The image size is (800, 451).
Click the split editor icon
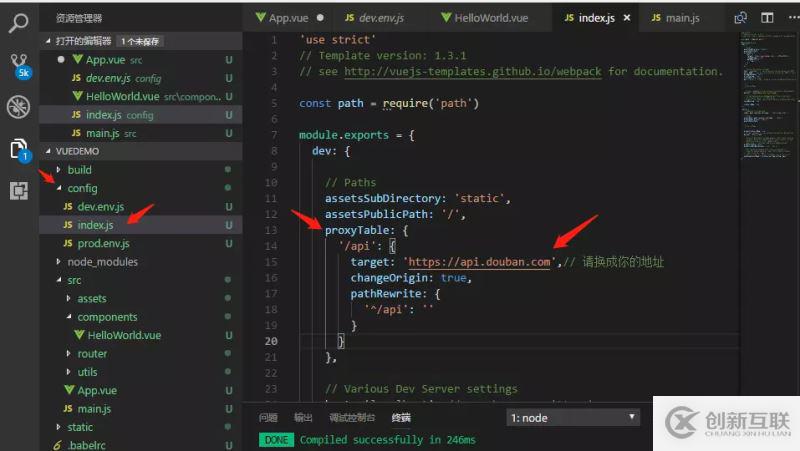click(x=767, y=18)
